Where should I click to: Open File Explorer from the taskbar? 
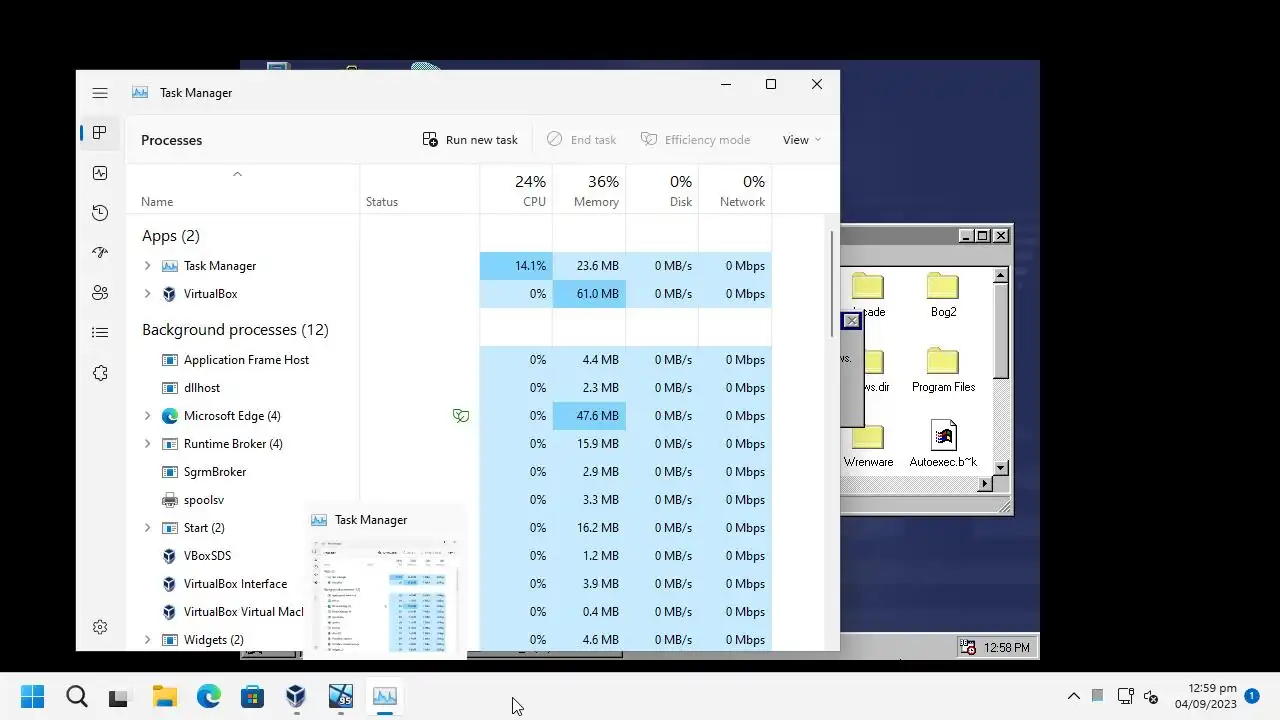164,696
